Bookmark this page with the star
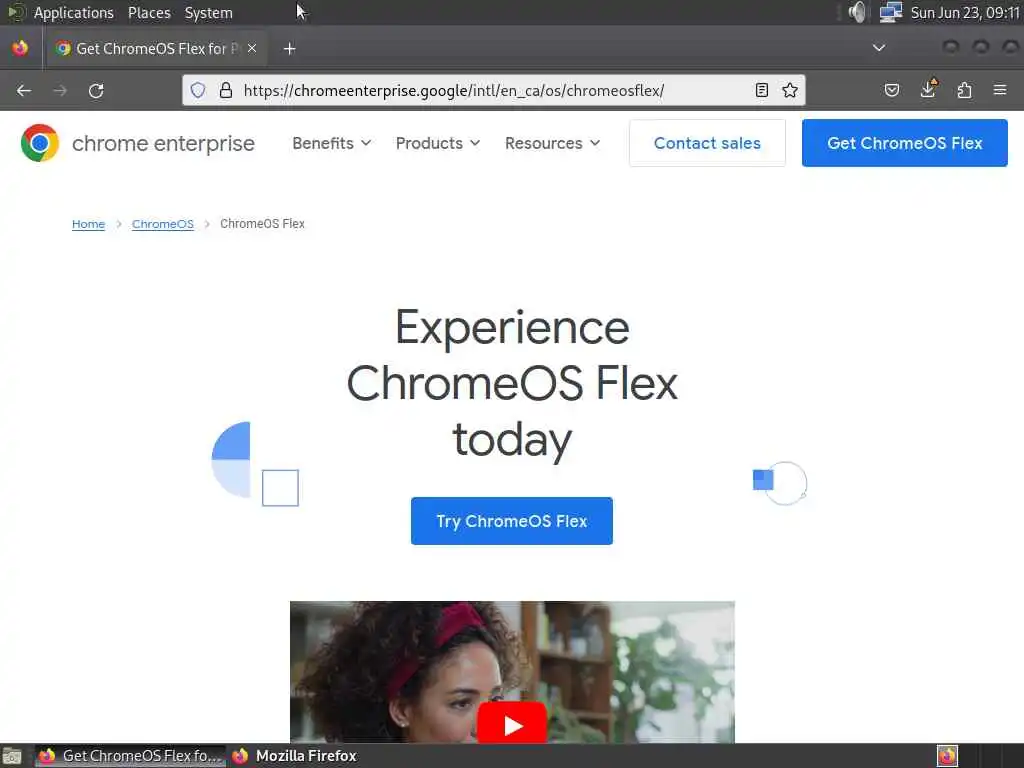Viewport: 1024px width, 768px height. [790, 90]
